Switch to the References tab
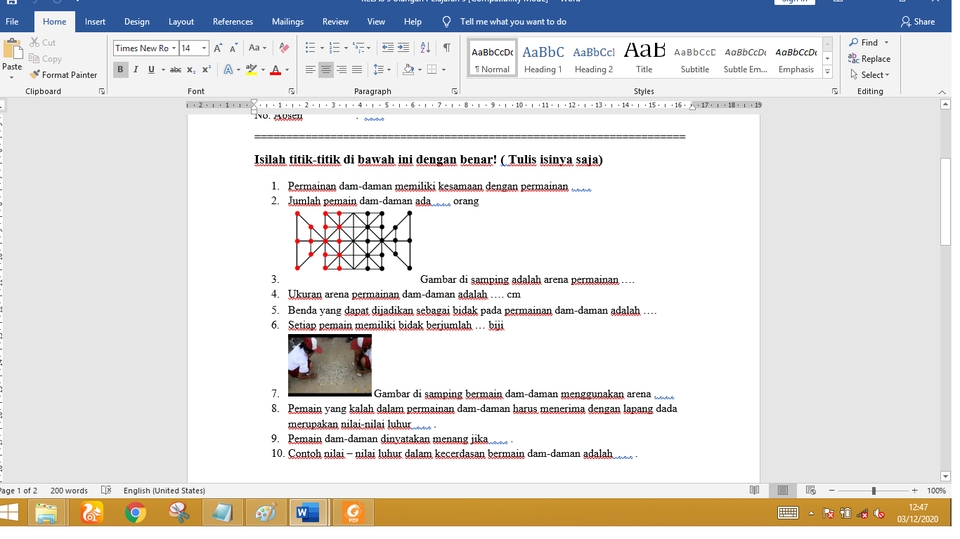The width and height of the screenshot is (960, 539). [233, 21]
